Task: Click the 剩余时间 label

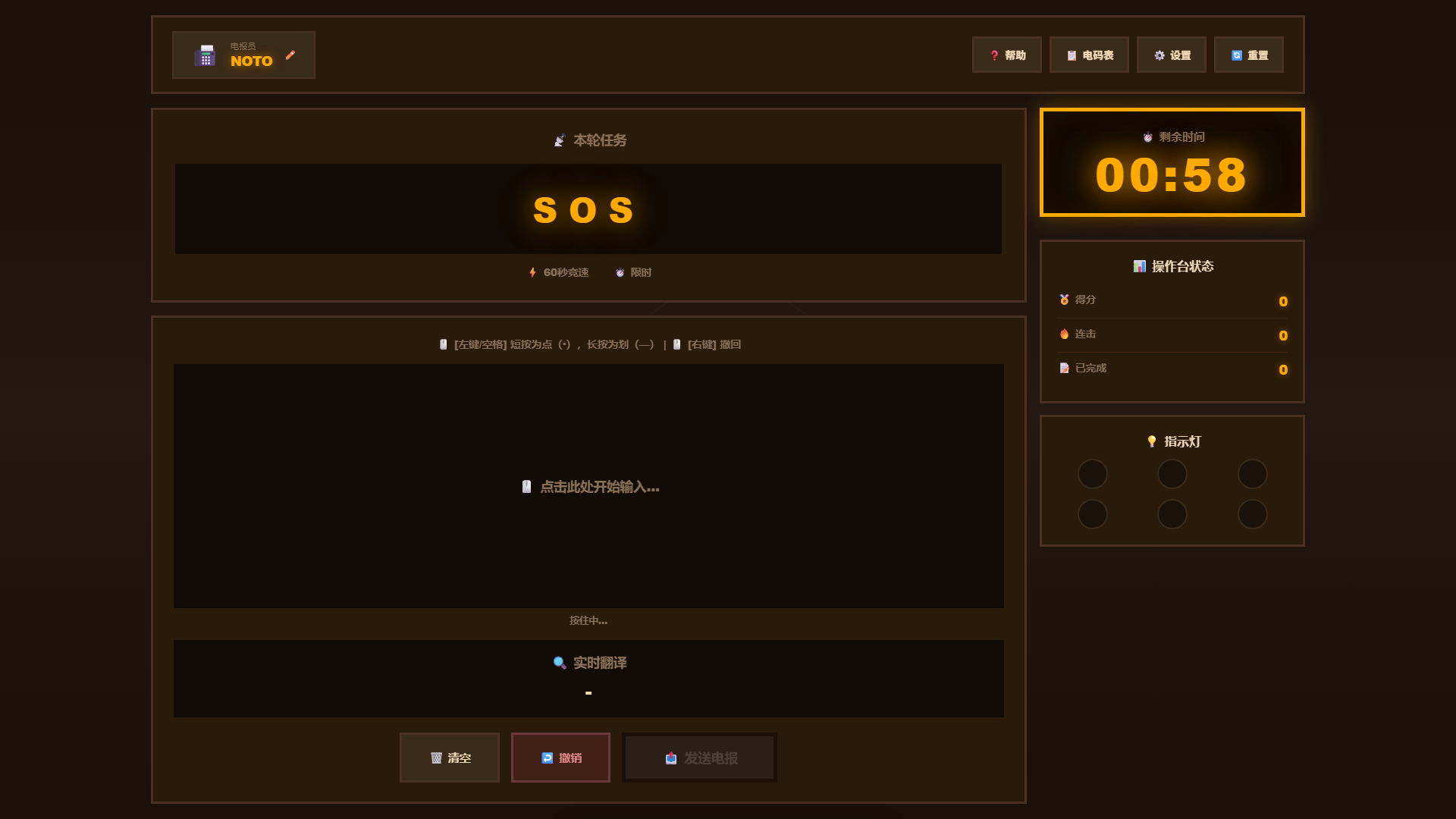Action: (1181, 137)
